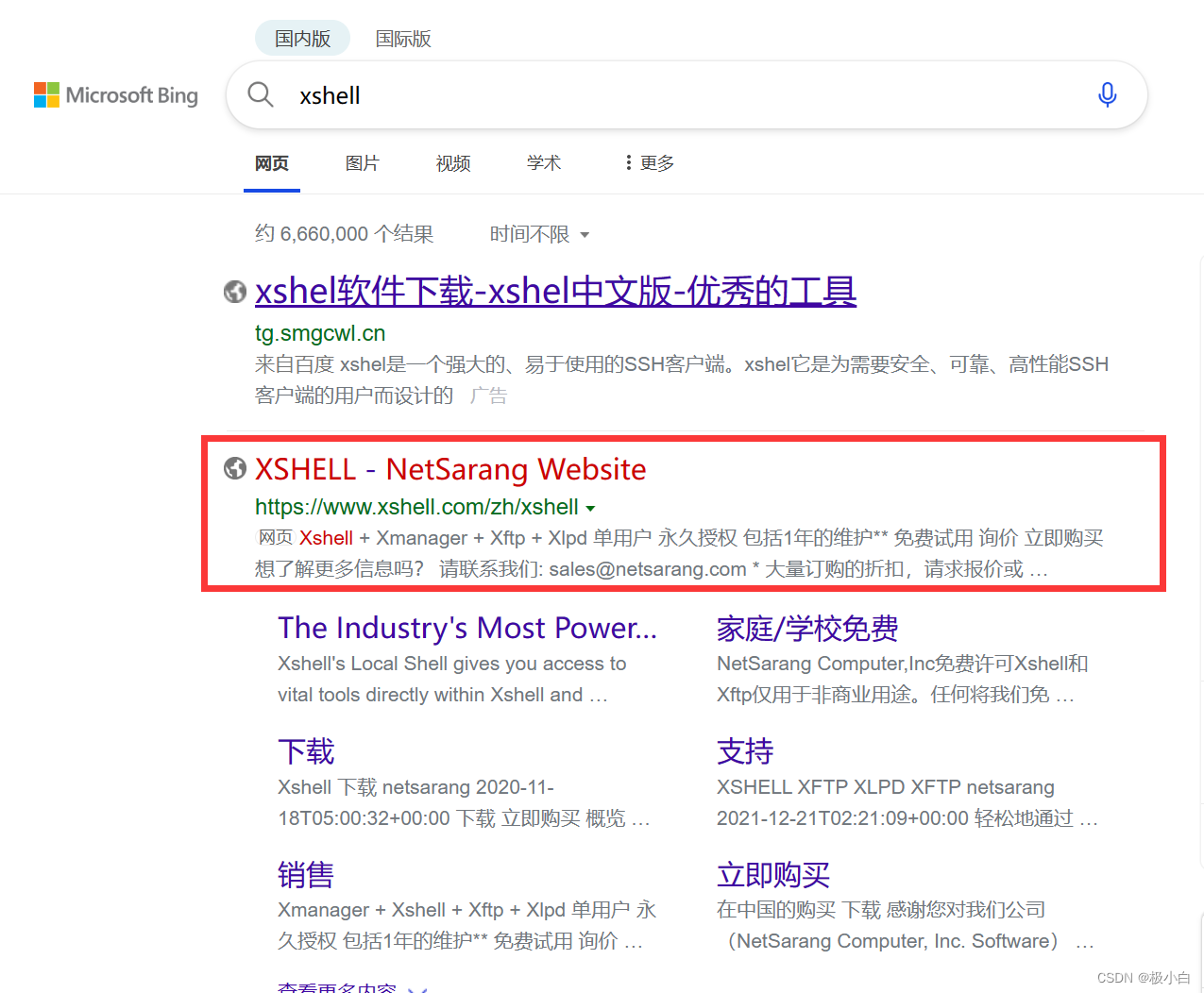Click the tg.smgcwl.cn URL
1204x993 pixels.
coord(320,333)
